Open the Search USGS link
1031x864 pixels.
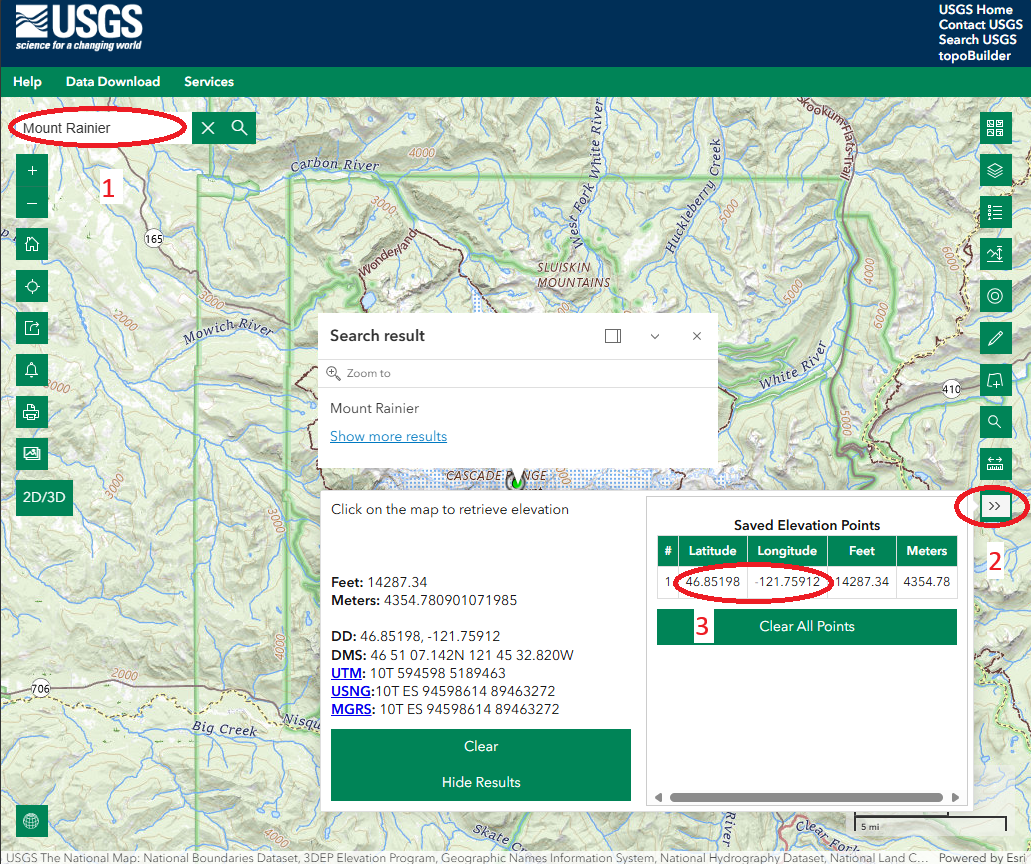pos(977,40)
